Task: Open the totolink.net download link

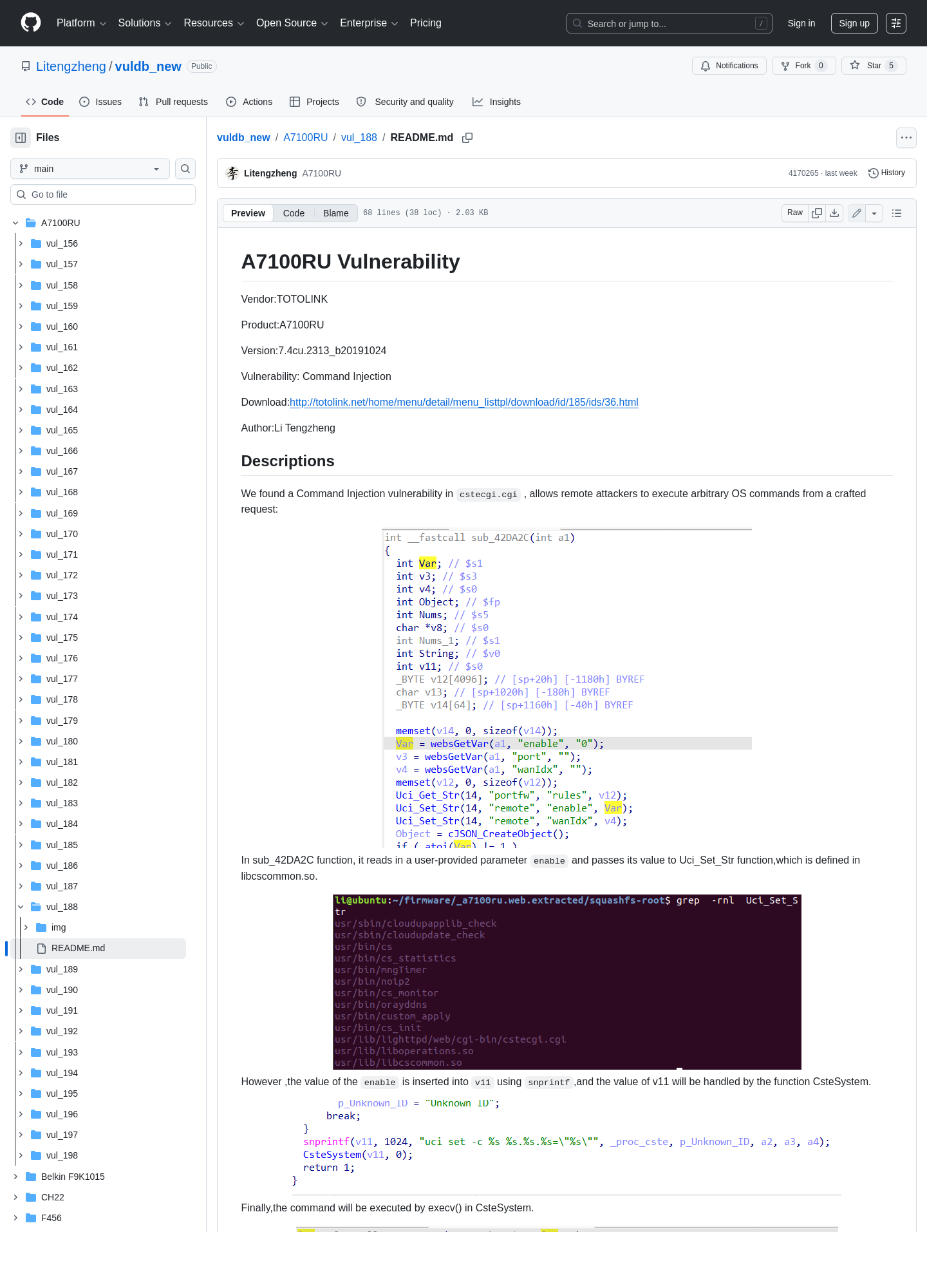Action: point(464,402)
